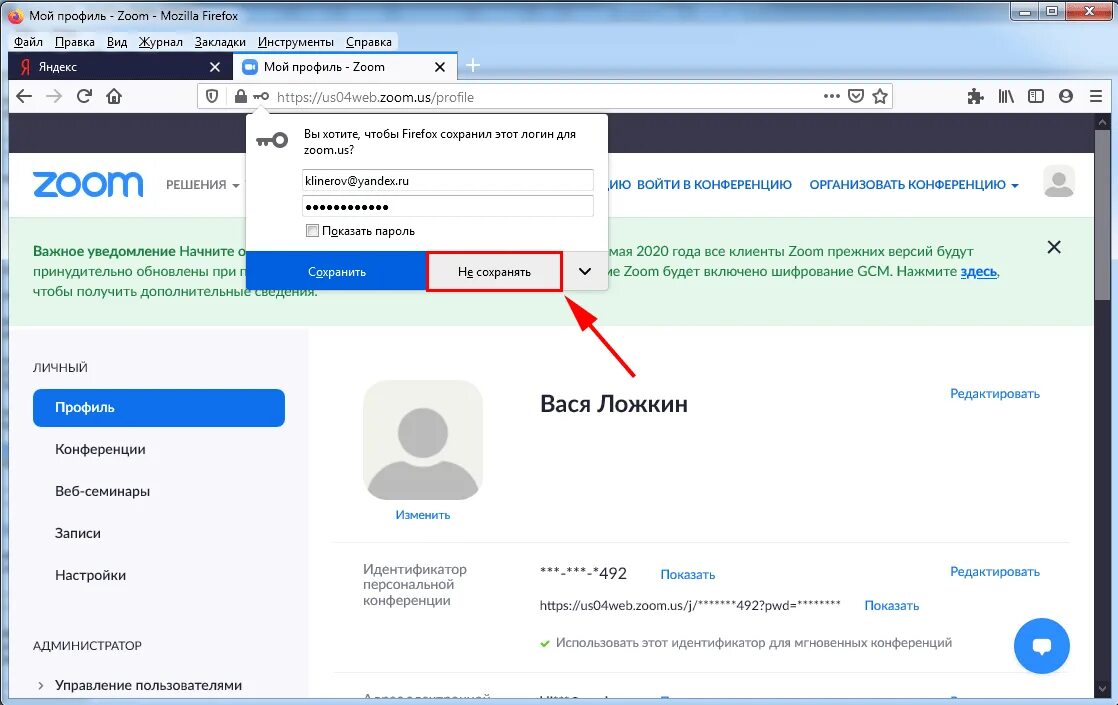Open the extensions puzzle icon

975,96
